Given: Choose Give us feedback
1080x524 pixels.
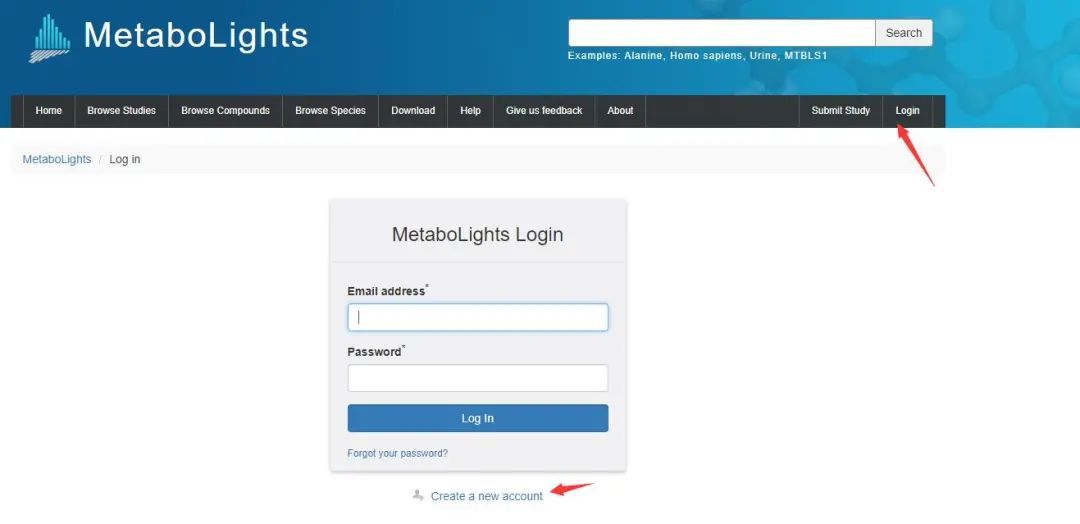Looking at the screenshot, I should point(543,111).
